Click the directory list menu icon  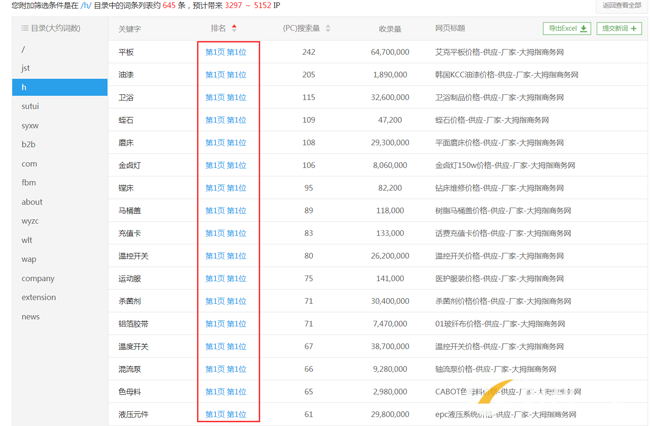(25, 28)
